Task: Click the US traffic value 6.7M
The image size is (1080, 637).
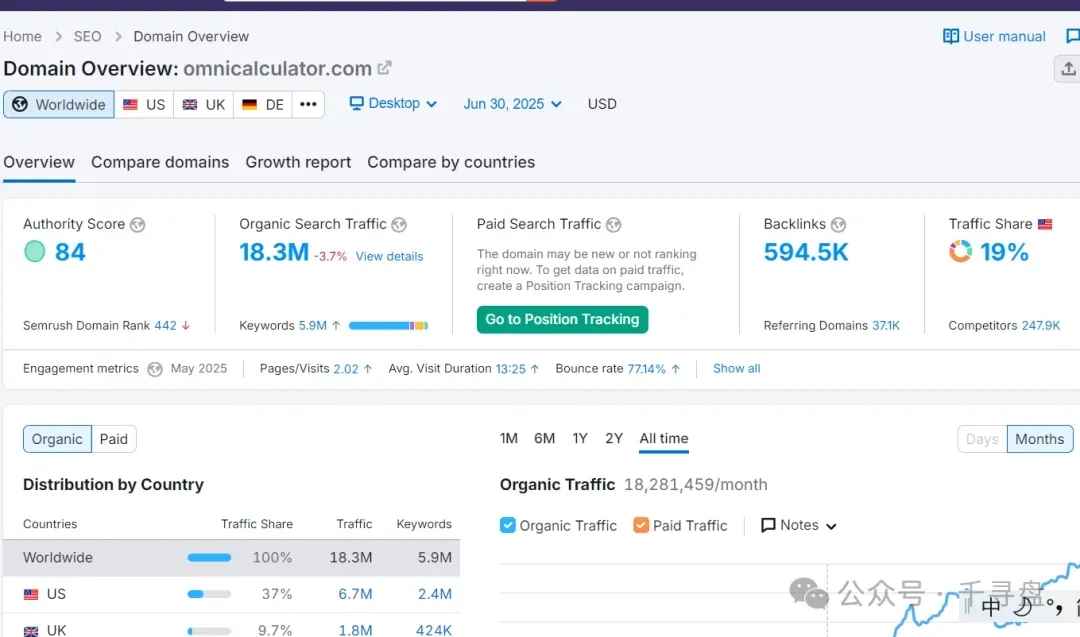Action: (x=355, y=594)
